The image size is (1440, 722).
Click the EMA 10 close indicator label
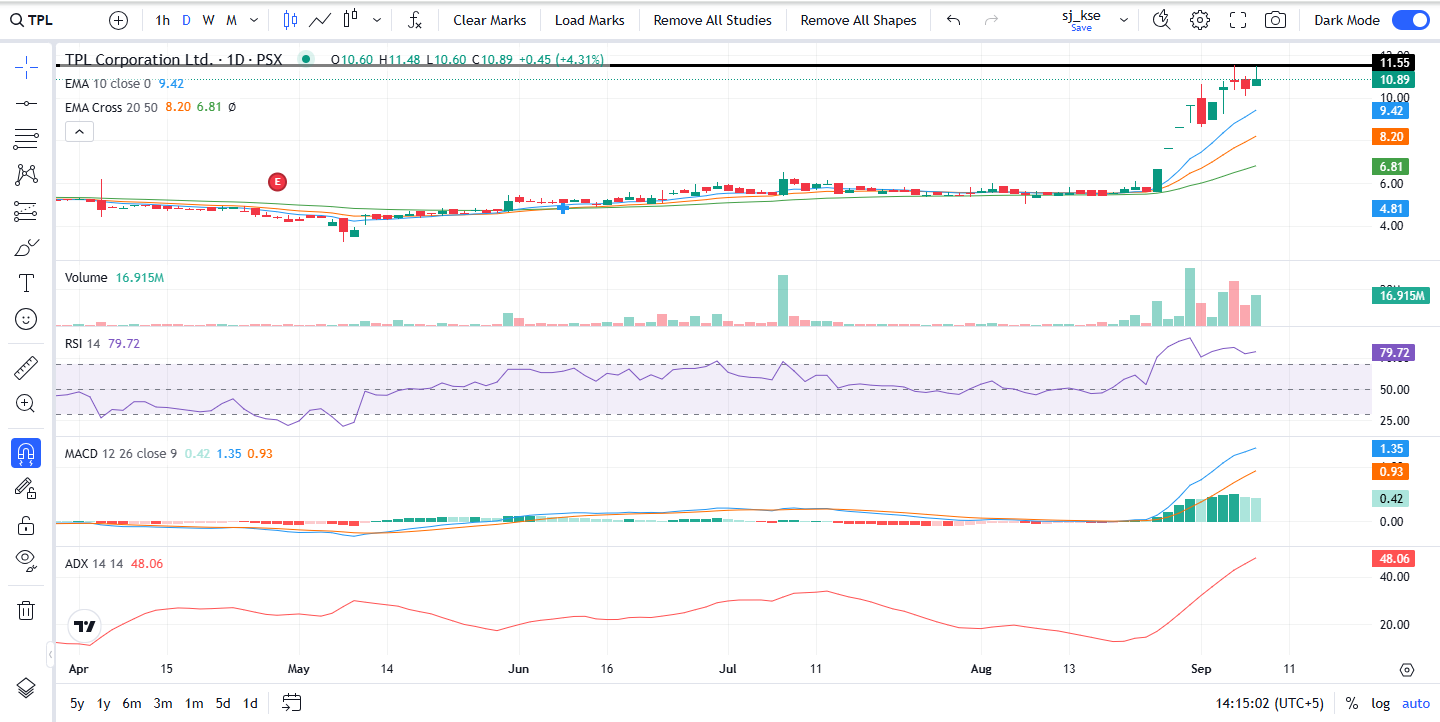click(x=108, y=84)
